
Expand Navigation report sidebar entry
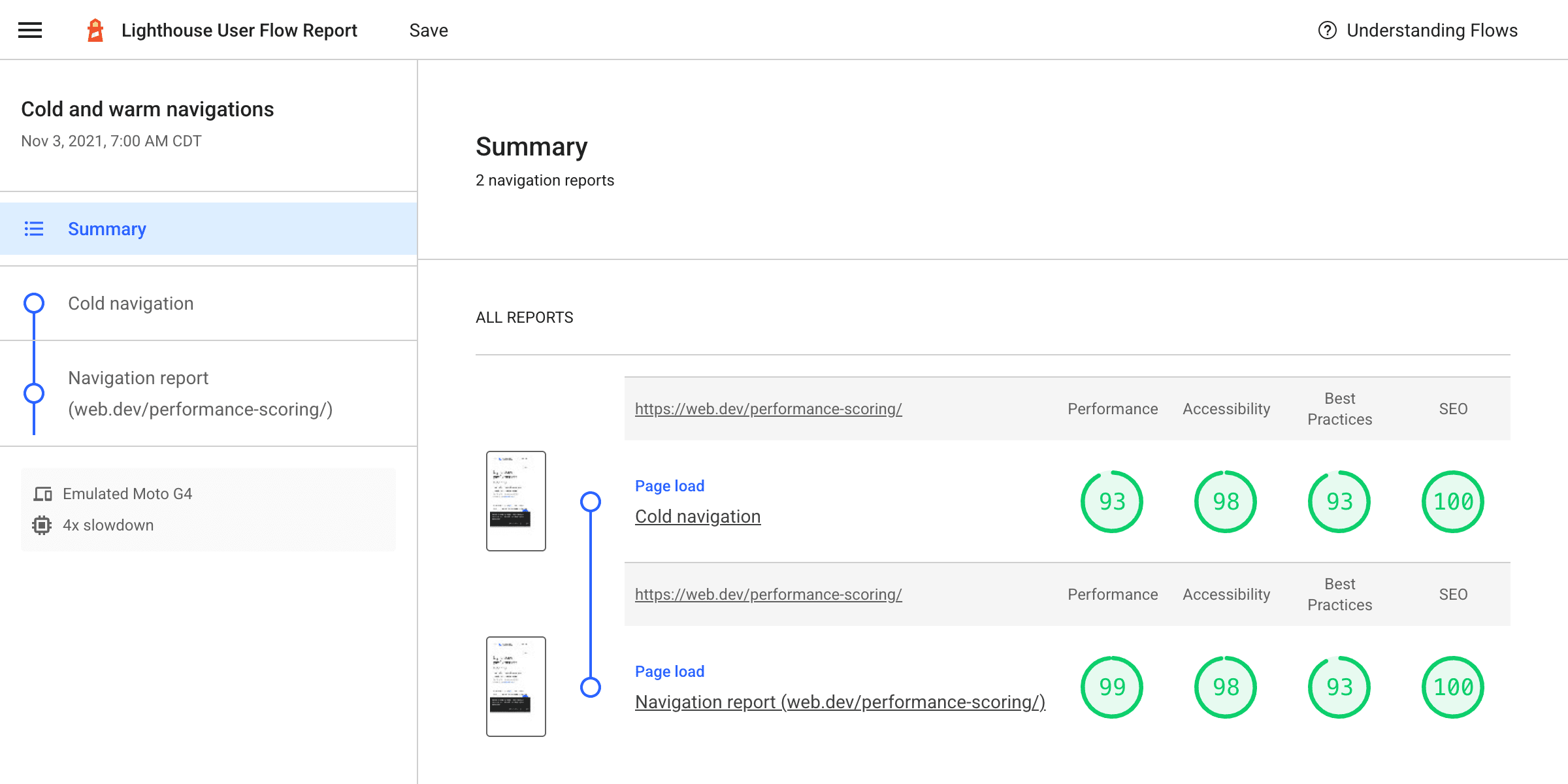point(200,392)
